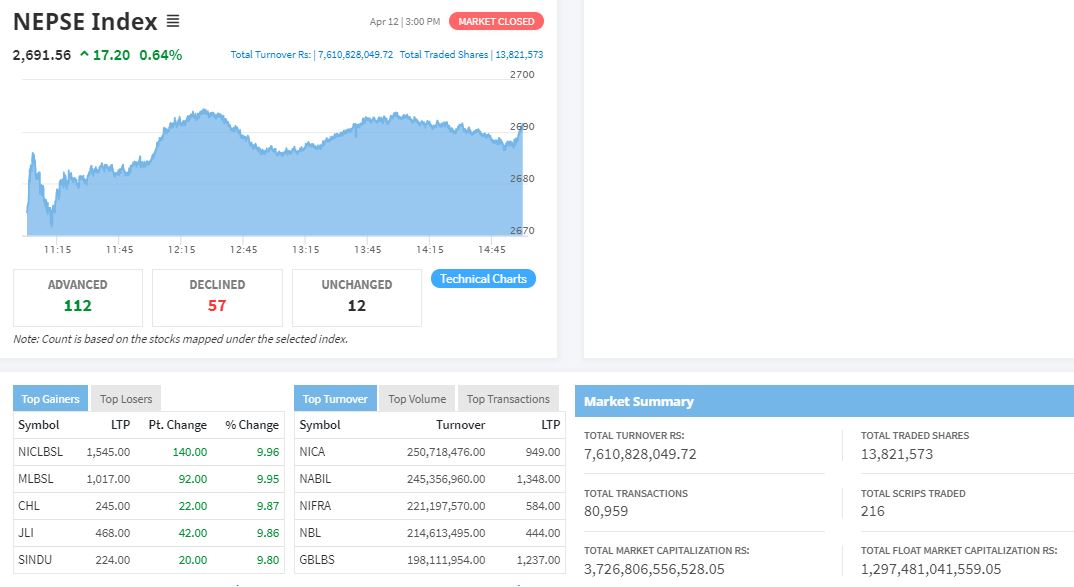Click NIFRA's turnover 221,197,570.00 cell

(446, 505)
